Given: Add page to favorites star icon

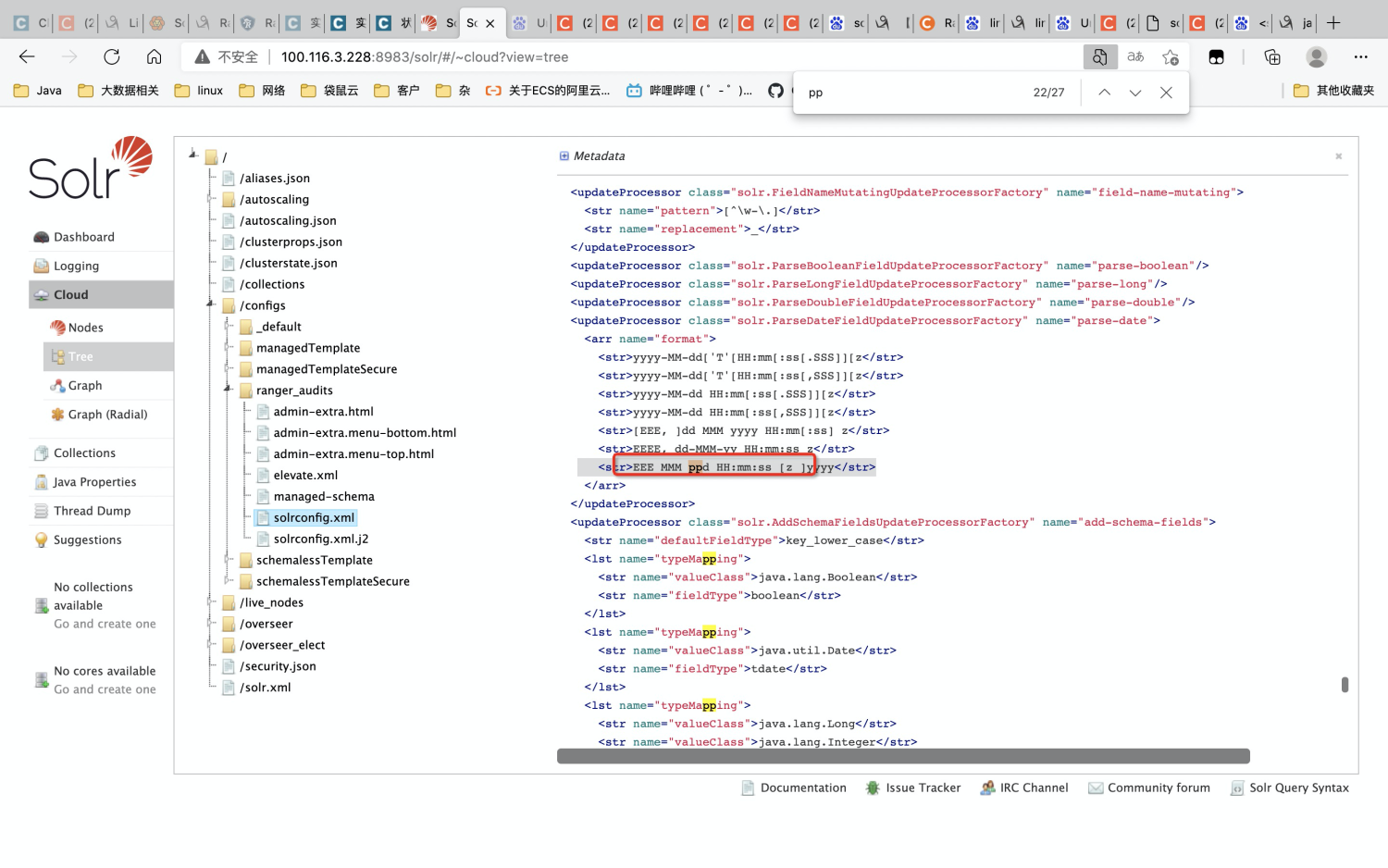Looking at the screenshot, I should pyautogui.click(x=1171, y=57).
